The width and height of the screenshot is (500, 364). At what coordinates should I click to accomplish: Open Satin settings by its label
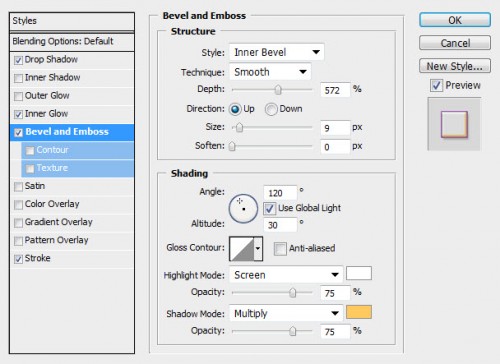pos(35,186)
